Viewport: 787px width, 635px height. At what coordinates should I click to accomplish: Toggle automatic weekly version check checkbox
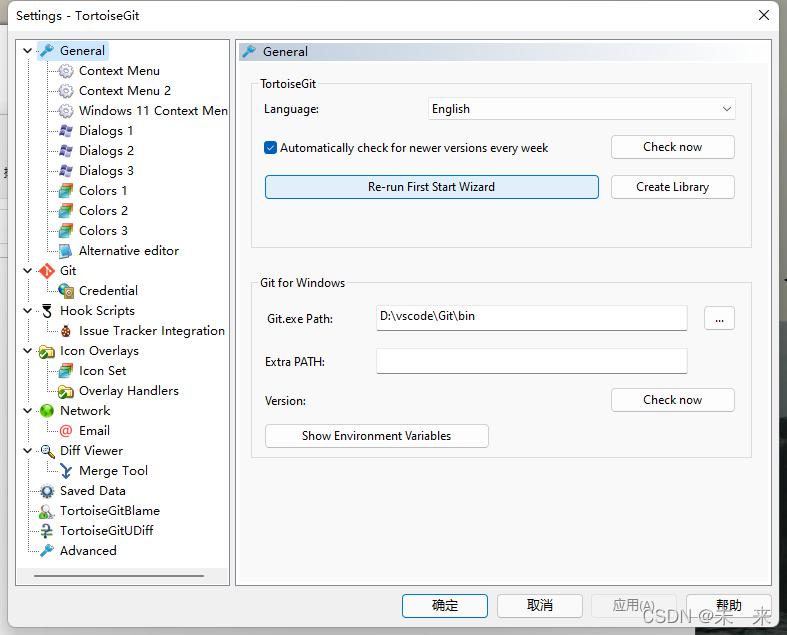(x=270, y=148)
